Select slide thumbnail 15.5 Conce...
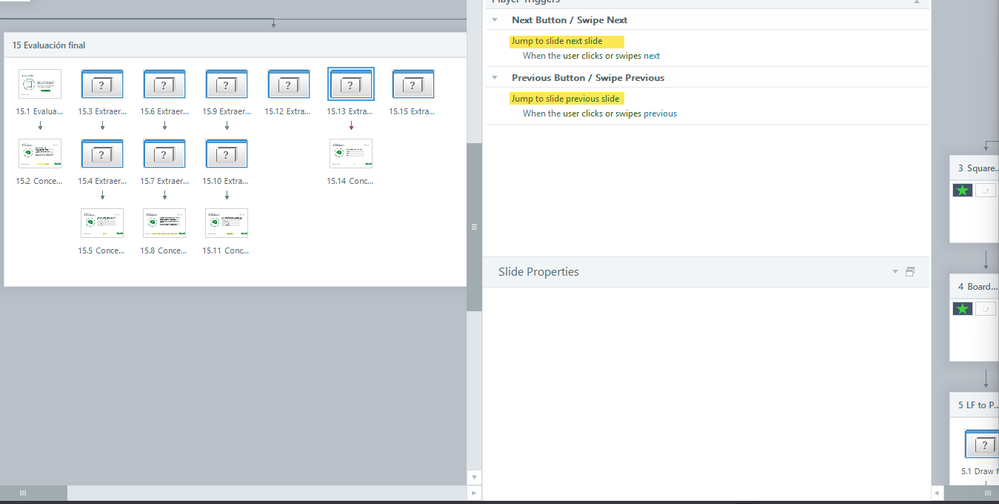This screenshot has width=999, height=504. point(102,223)
